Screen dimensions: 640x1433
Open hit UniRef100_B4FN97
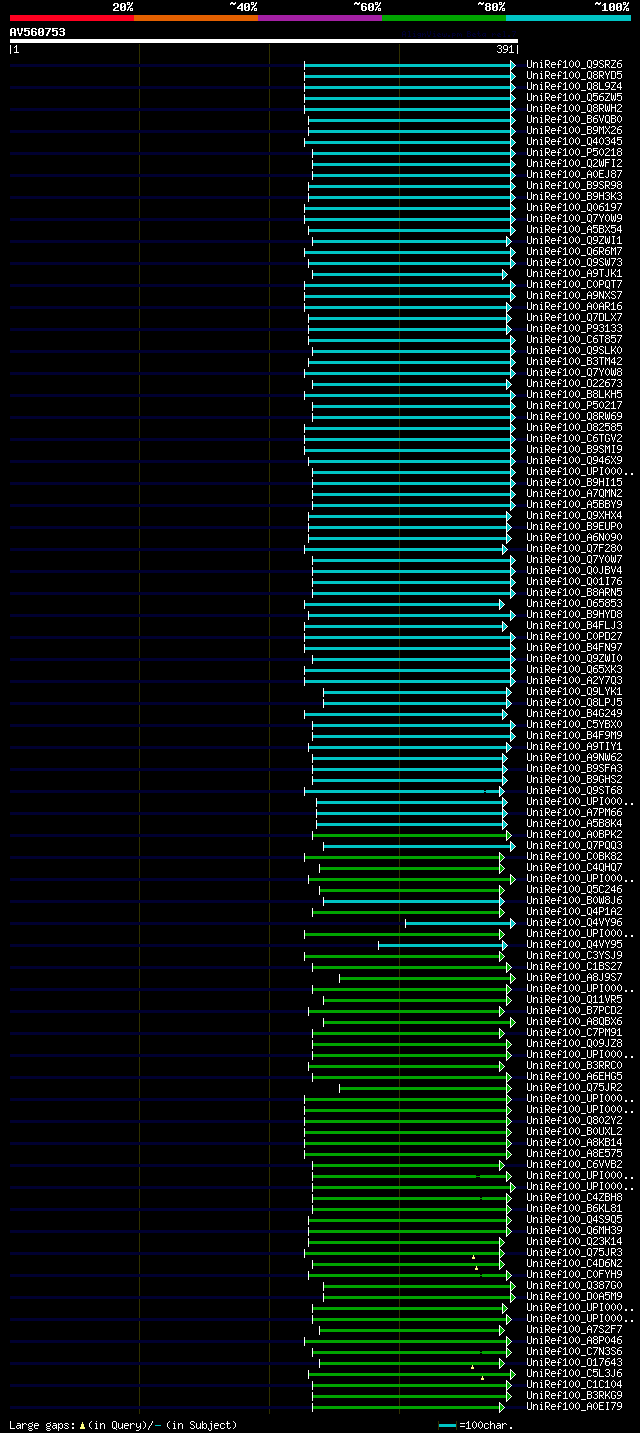point(575,647)
